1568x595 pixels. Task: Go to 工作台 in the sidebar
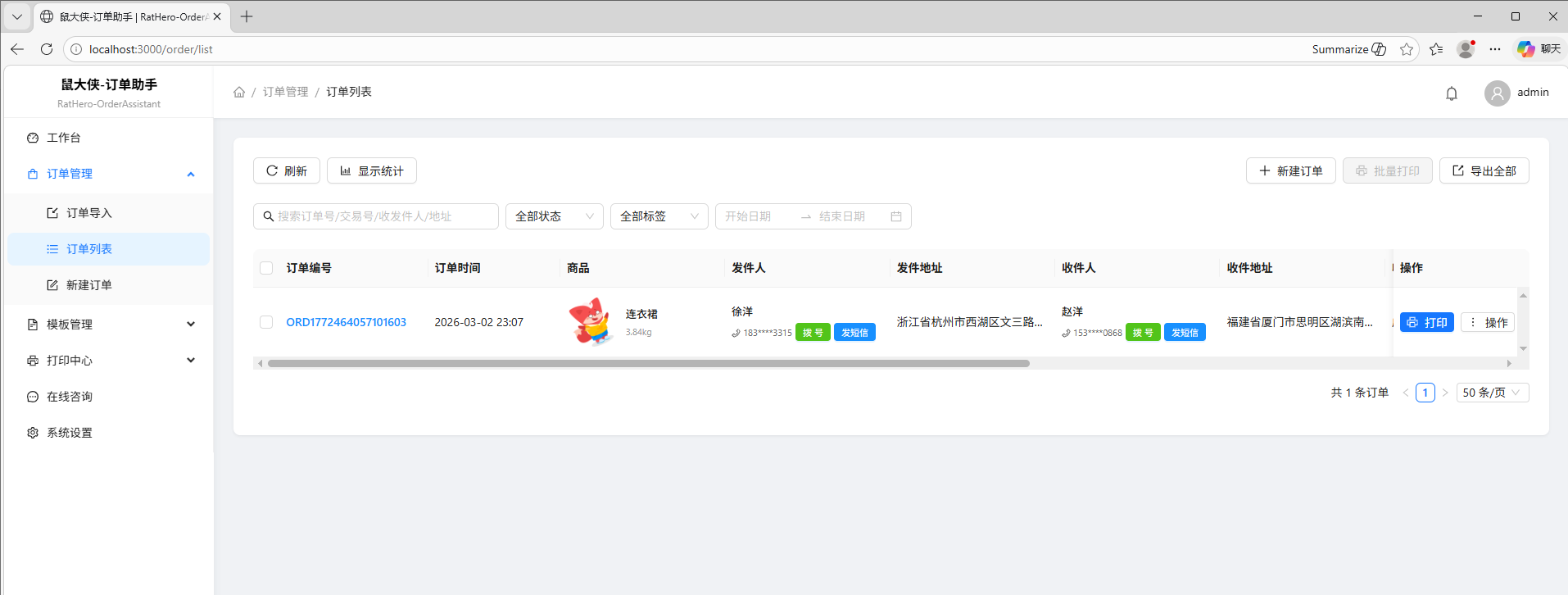click(64, 138)
